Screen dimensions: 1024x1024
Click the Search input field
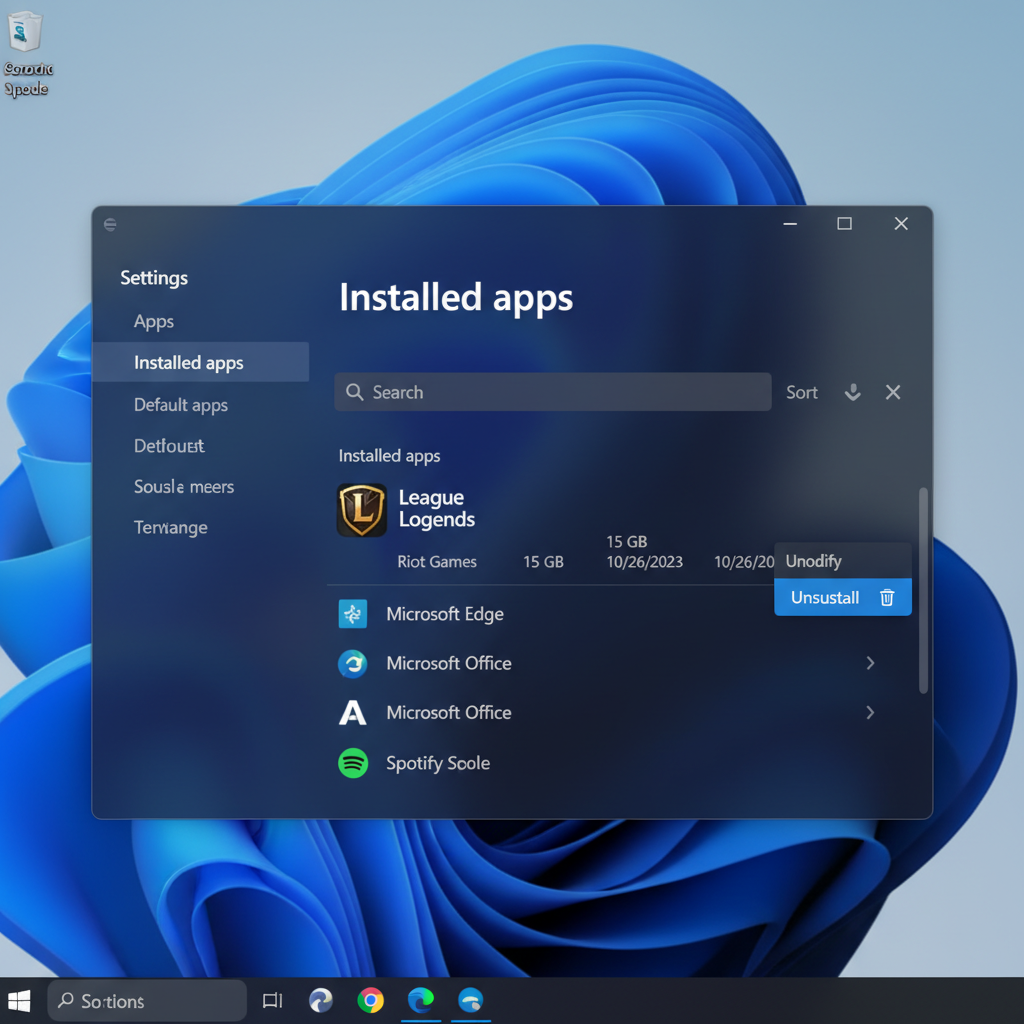[550, 392]
